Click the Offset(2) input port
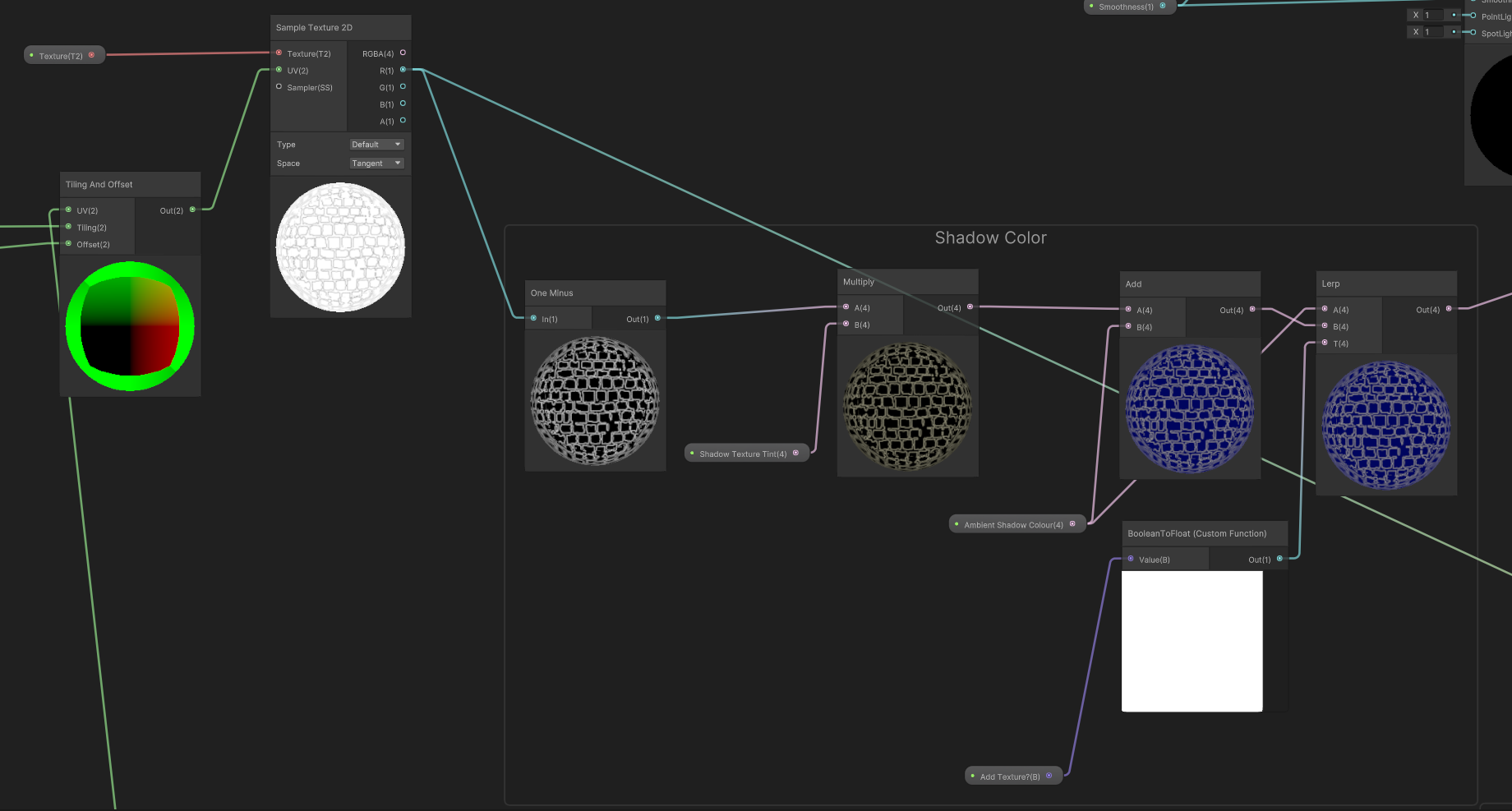Image resolution: width=1512 pixels, height=811 pixels. (68, 244)
